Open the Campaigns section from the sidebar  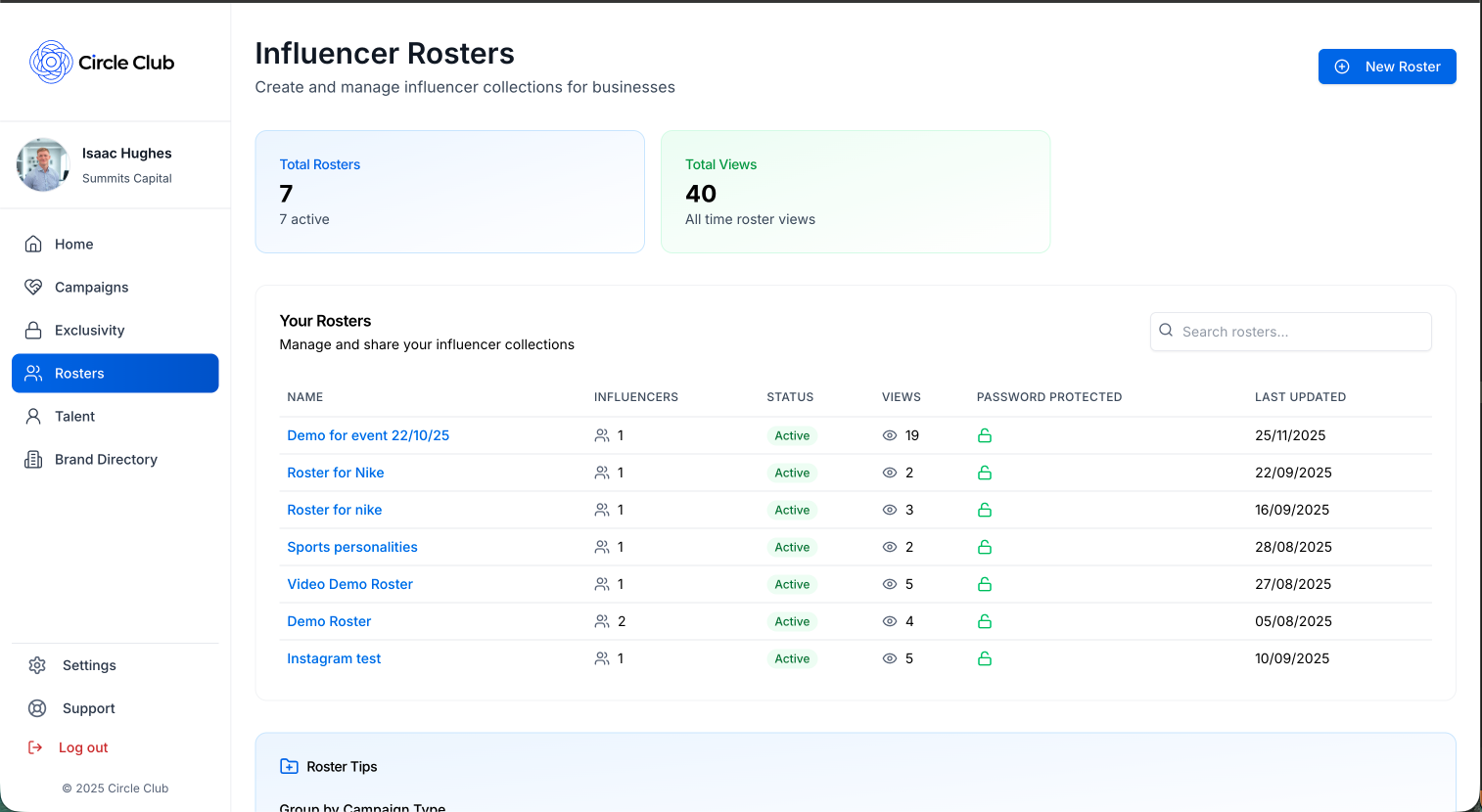coord(92,287)
